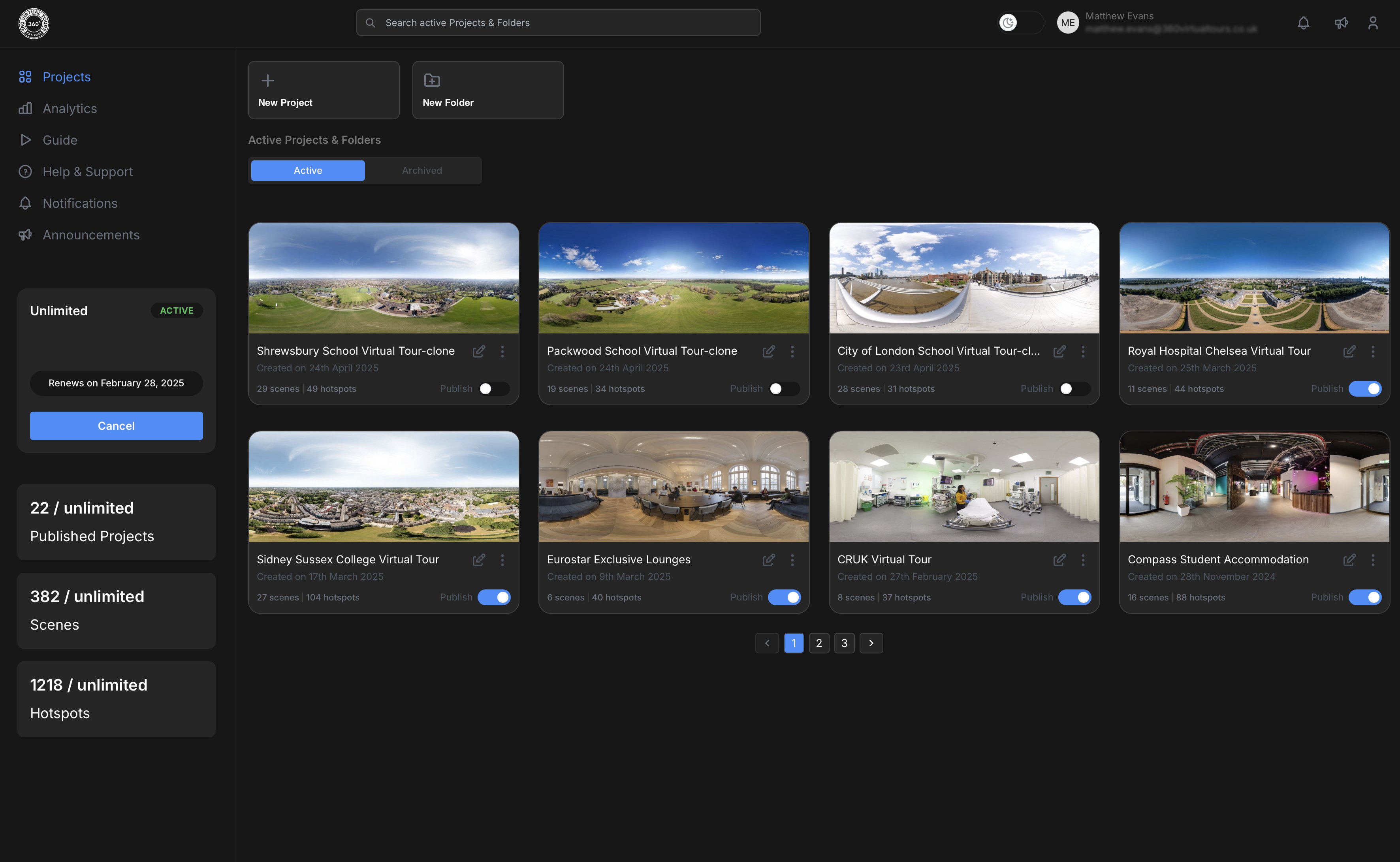Open Help & Support from the sidebar
The width and height of the screenshot is (1400, 862).
point(88,171)
